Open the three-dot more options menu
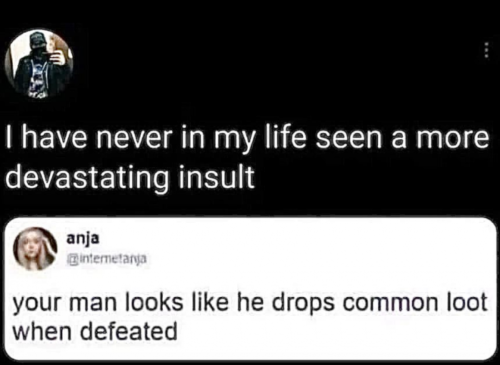This screenshot has height=365, width=500. point(486,51)
